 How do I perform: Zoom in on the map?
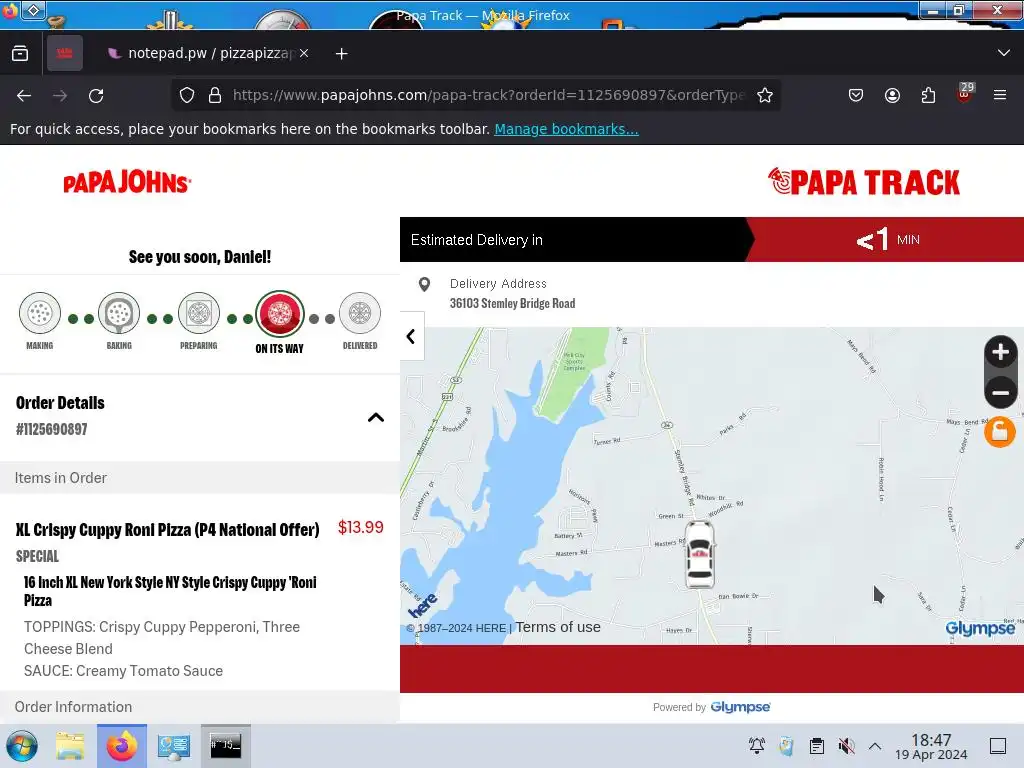1000,353
